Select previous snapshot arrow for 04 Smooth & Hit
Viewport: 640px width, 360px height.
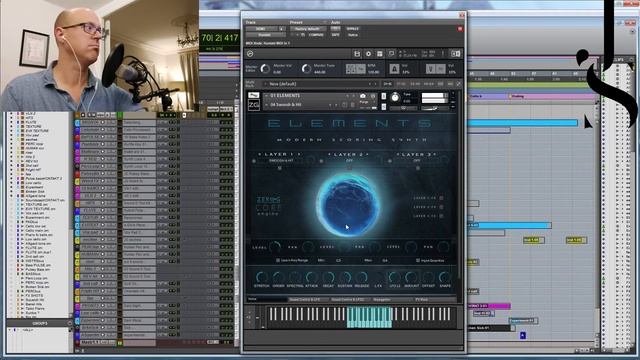[330, 105]
